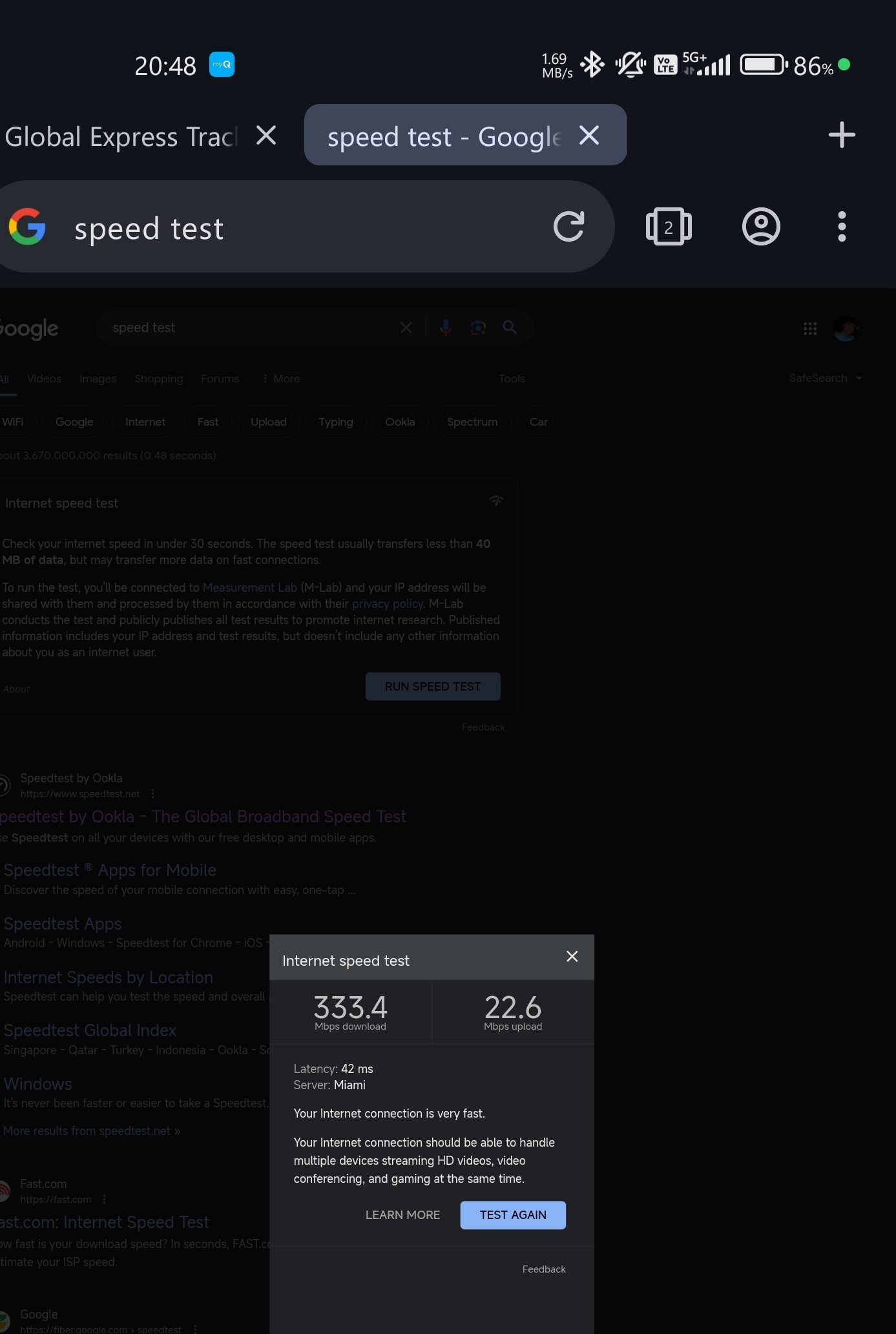Select the Car filter chip

coord(539,422)
